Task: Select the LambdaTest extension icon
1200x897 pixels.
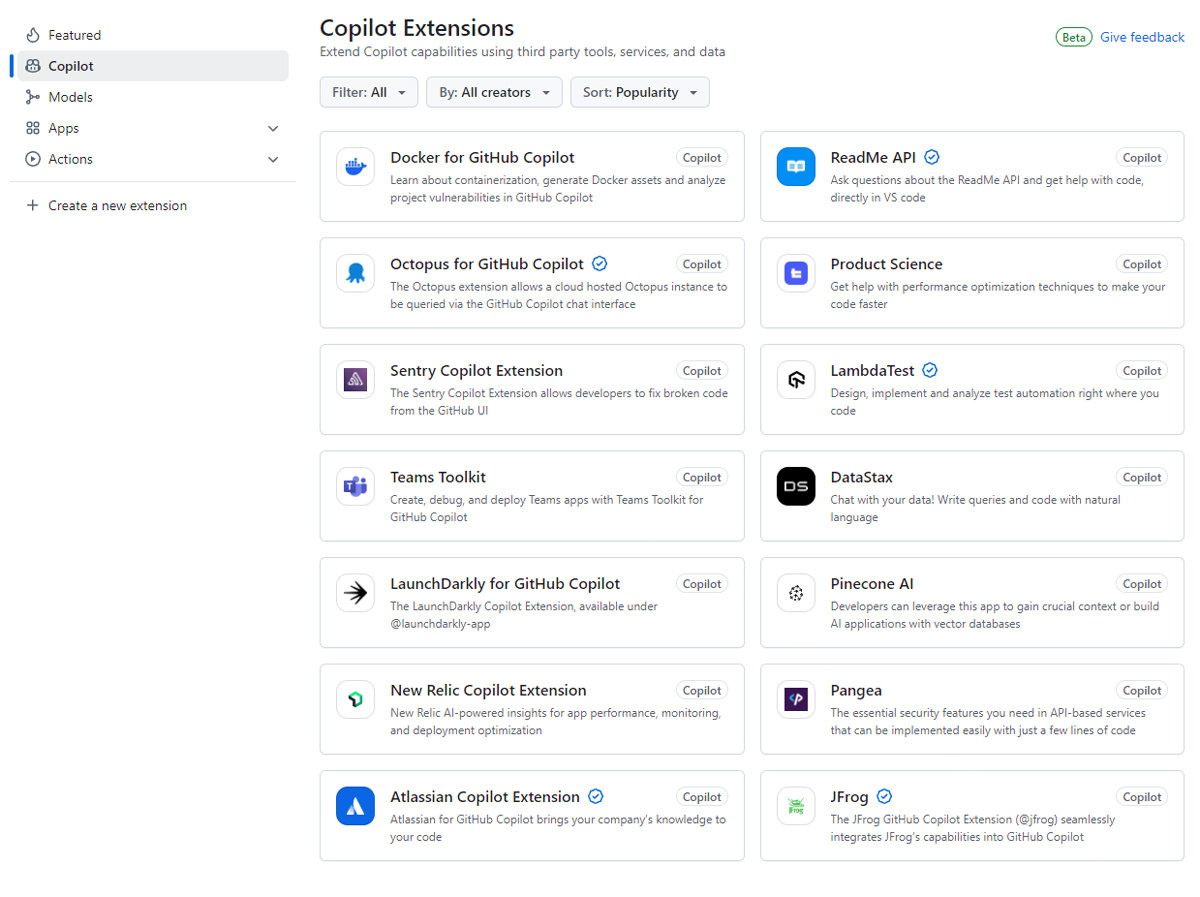Action: pyautogui.click(x=795, y=380)
